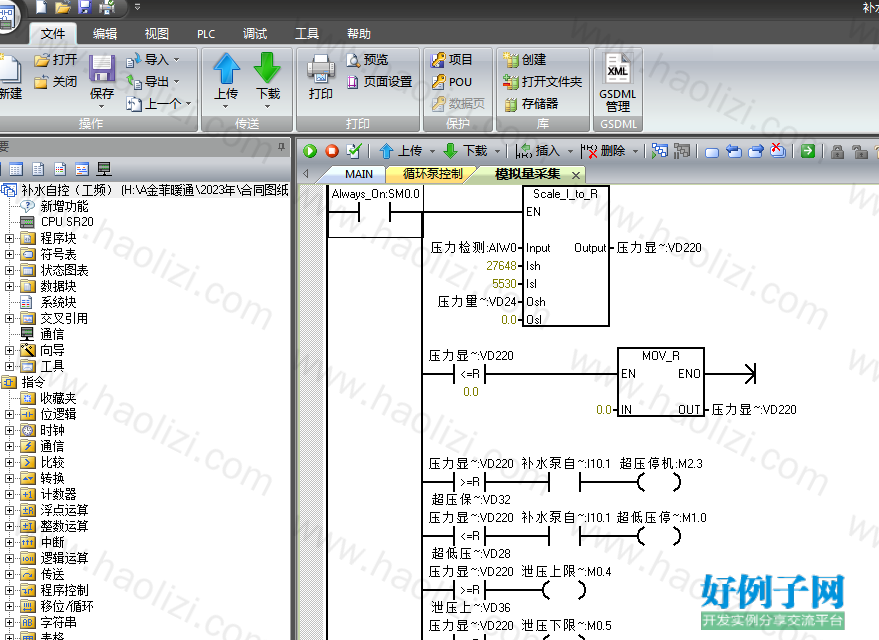Expand the 数据块 tree node

pyautogui.click(x=10, y=286)
